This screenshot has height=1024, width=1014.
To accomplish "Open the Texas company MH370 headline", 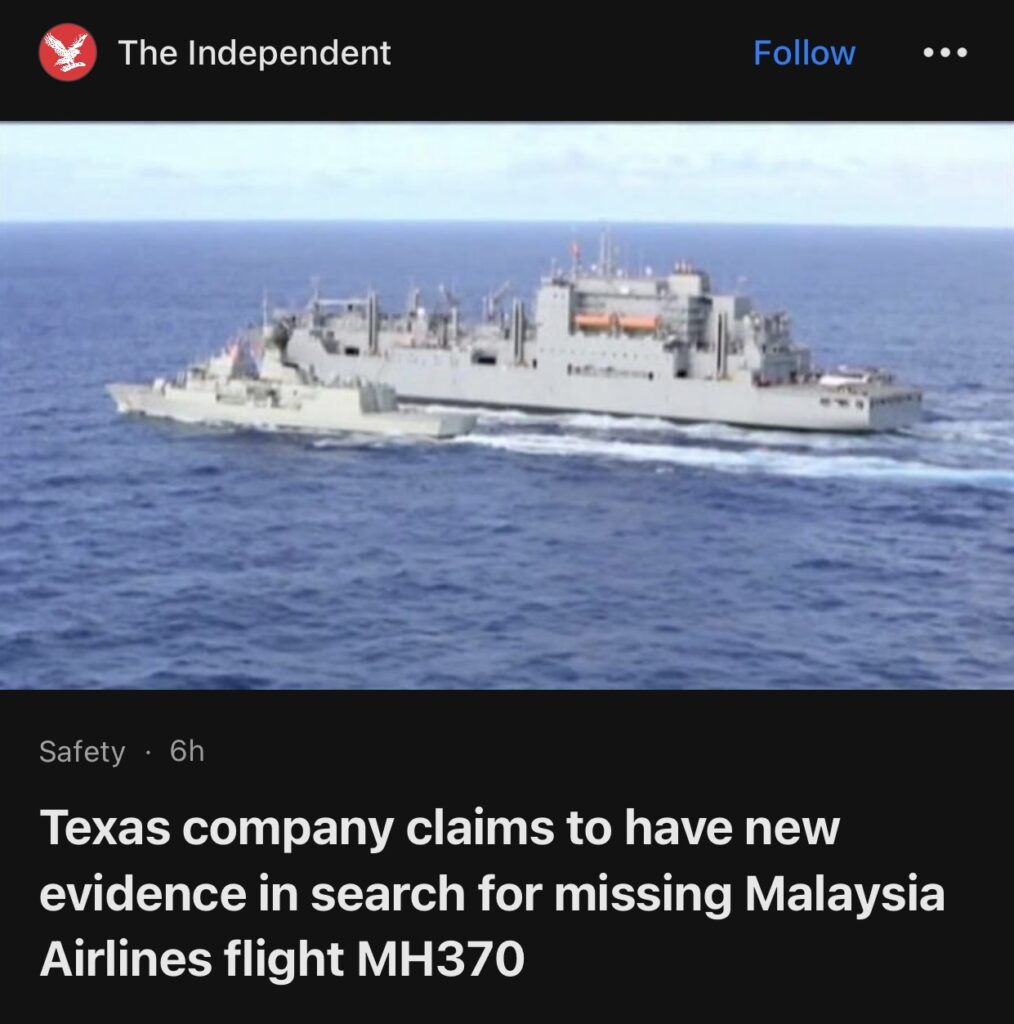I will coord(492,892).
